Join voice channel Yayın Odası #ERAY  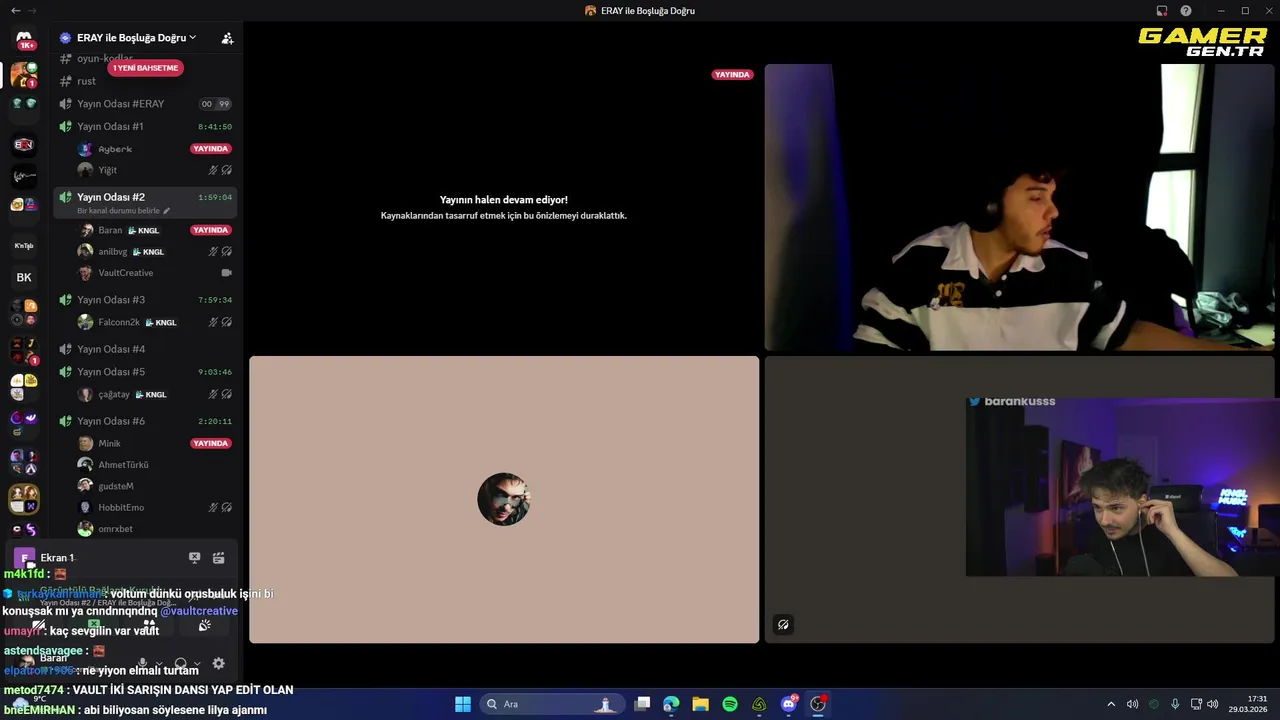click(146, 104)
